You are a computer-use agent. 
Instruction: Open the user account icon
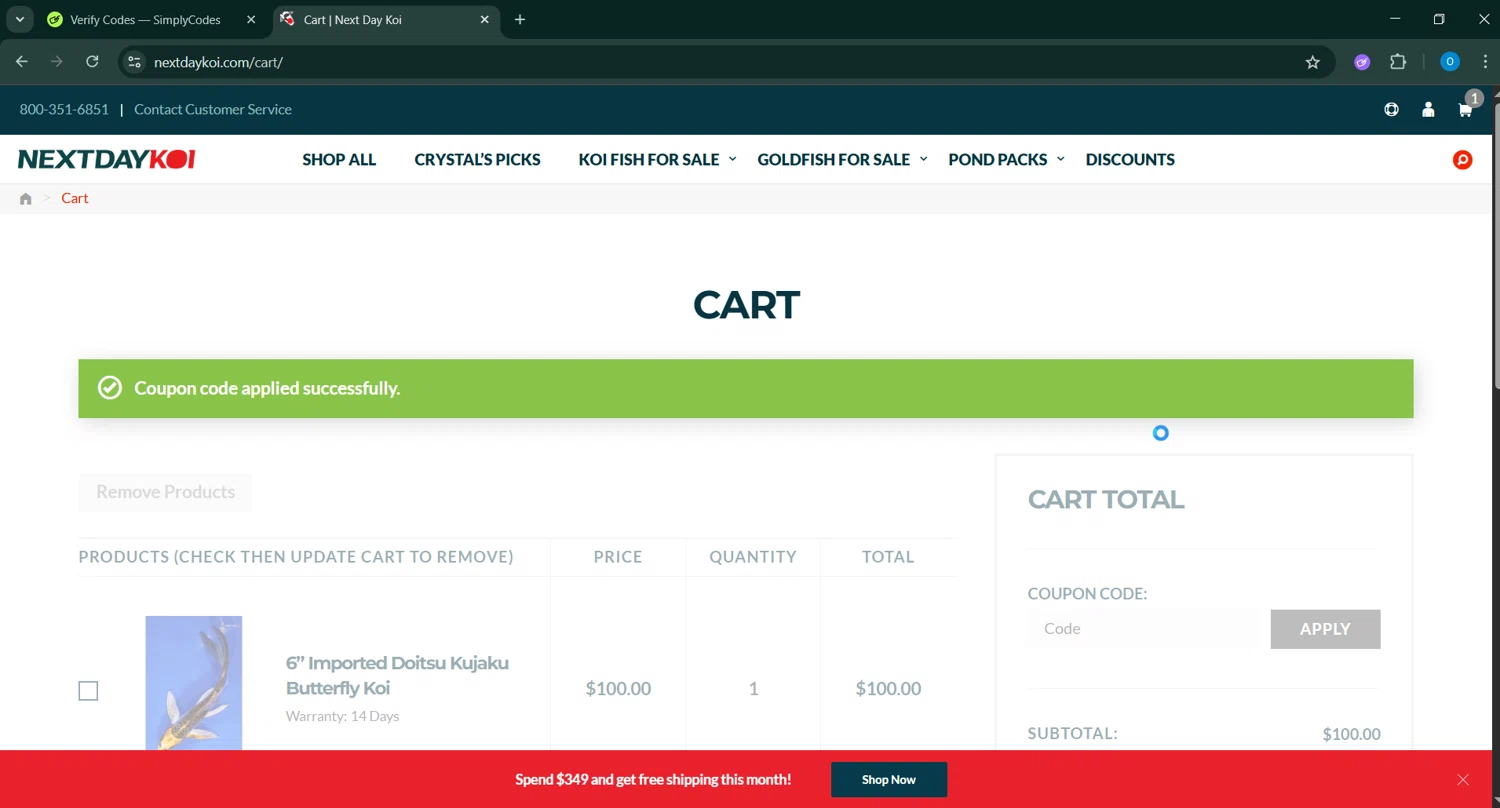[1428, 109]
